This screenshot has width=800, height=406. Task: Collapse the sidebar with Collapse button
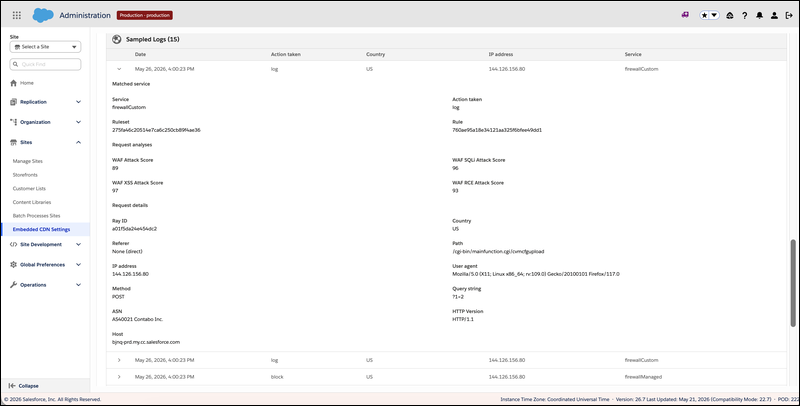23,386
